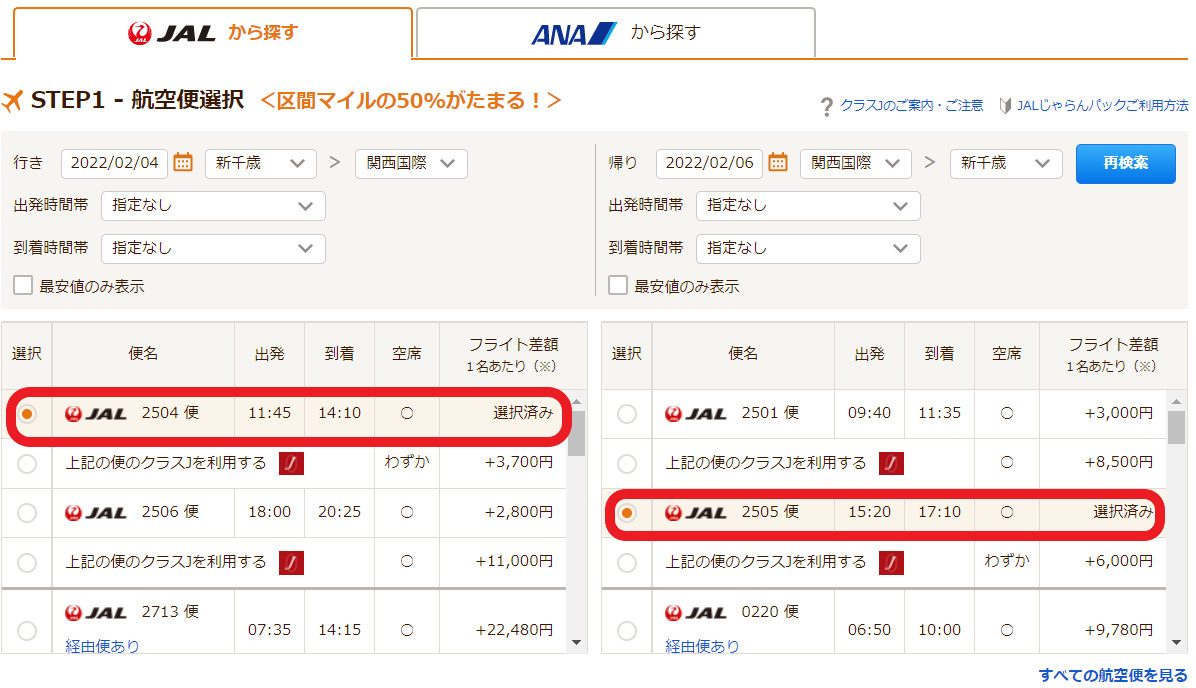Switch to the ANA から探す tab
Image resolution: width=1196 pixels, height=688 pixels.
pyautogui.click(x=616, y=34)
